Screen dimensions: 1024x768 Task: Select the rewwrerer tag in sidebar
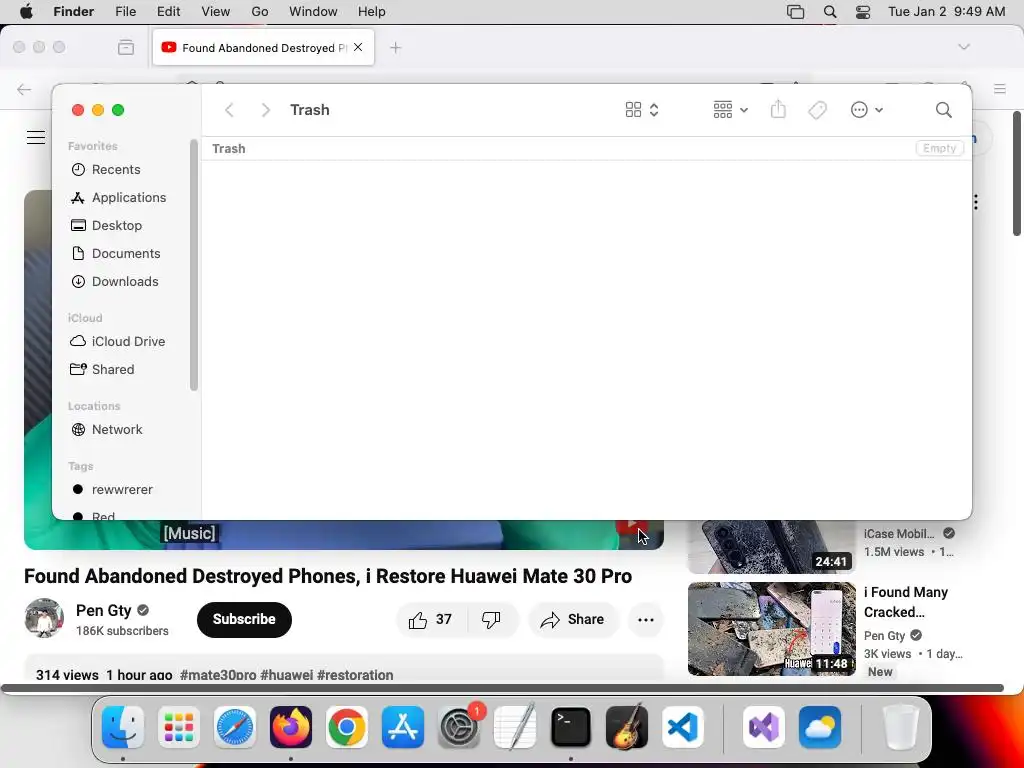(121, 490)
